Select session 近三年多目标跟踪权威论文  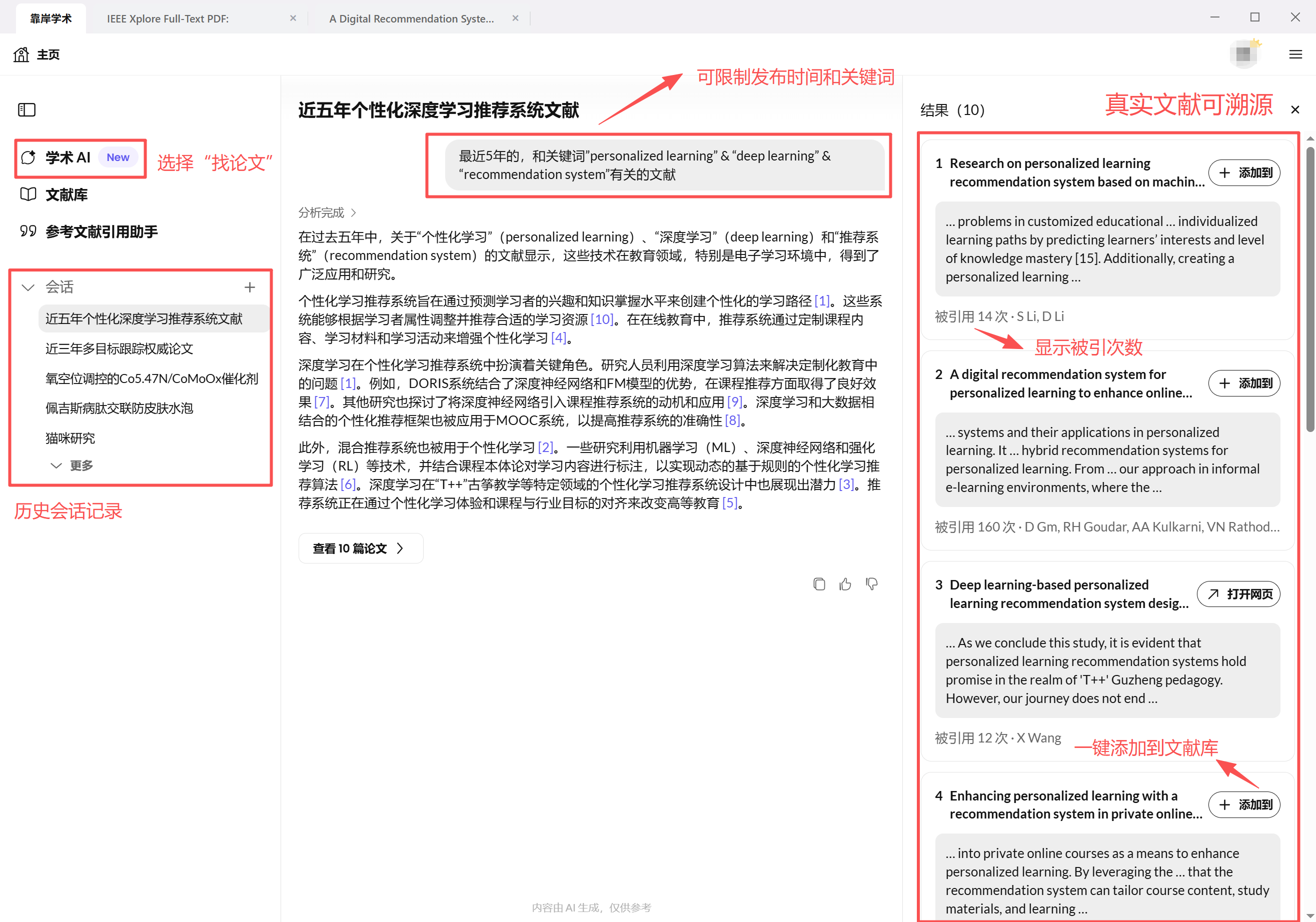pyautogui.click(x=119, y=348)
